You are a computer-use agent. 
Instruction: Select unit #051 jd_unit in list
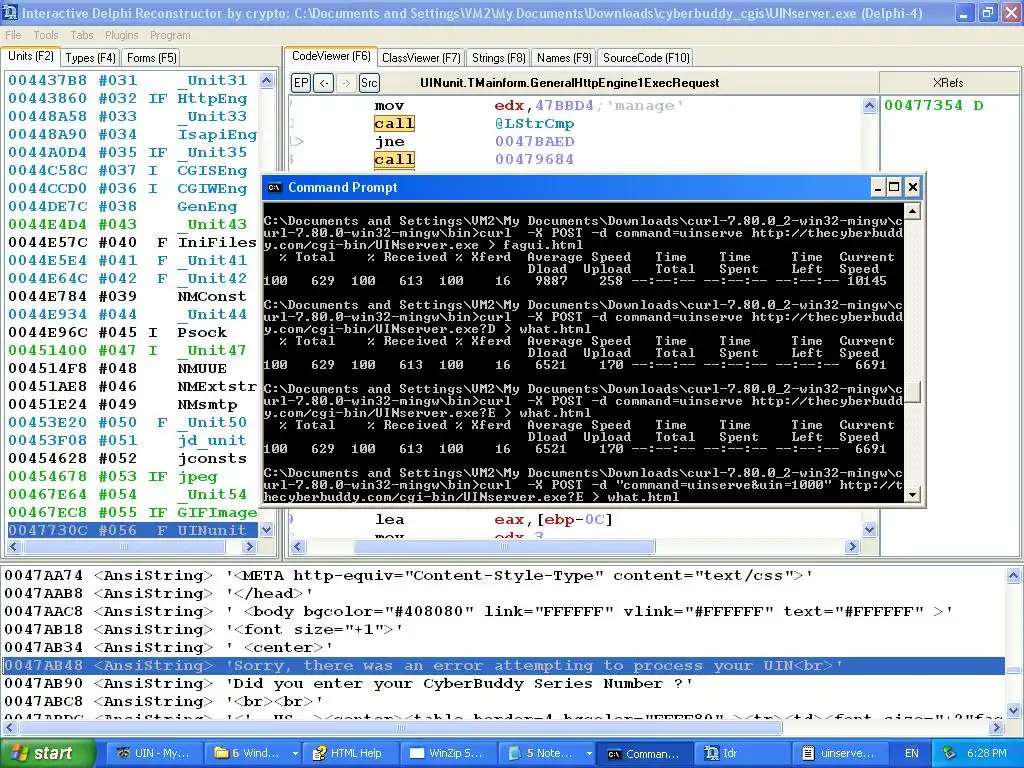pyautogui.click(x=133, y=440)
